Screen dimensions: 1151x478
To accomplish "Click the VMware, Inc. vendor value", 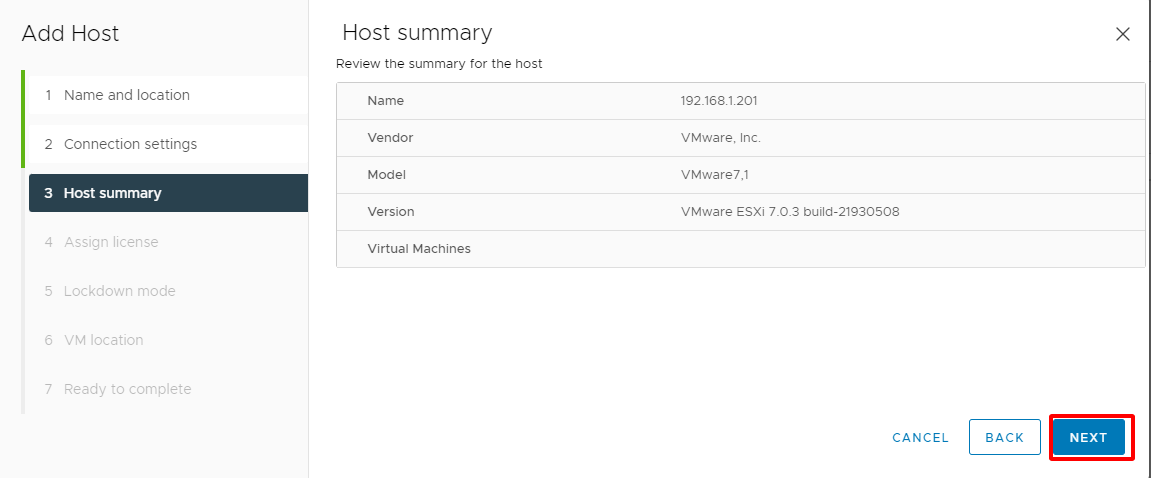I will pos(720,138).
